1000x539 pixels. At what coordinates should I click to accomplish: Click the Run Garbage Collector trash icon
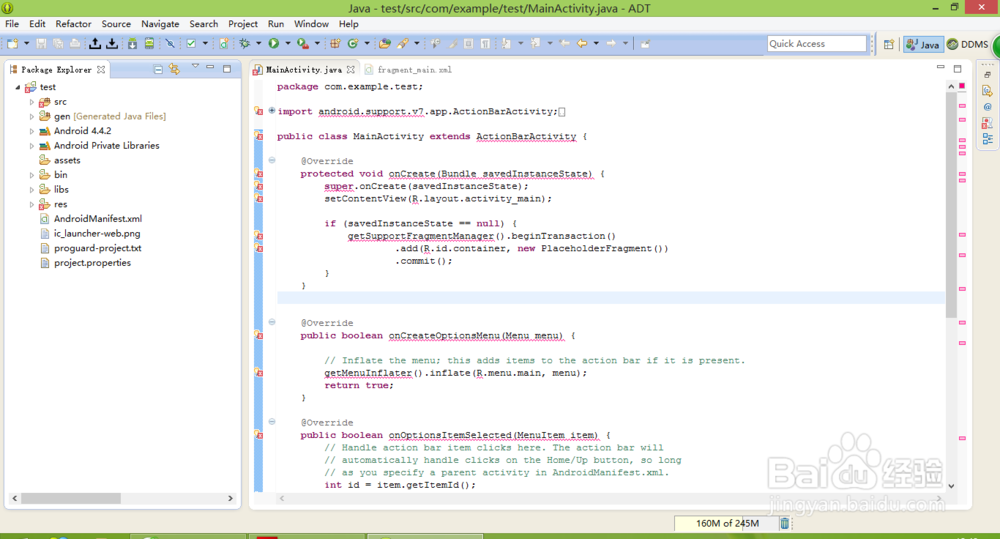(x=784, y=523)
